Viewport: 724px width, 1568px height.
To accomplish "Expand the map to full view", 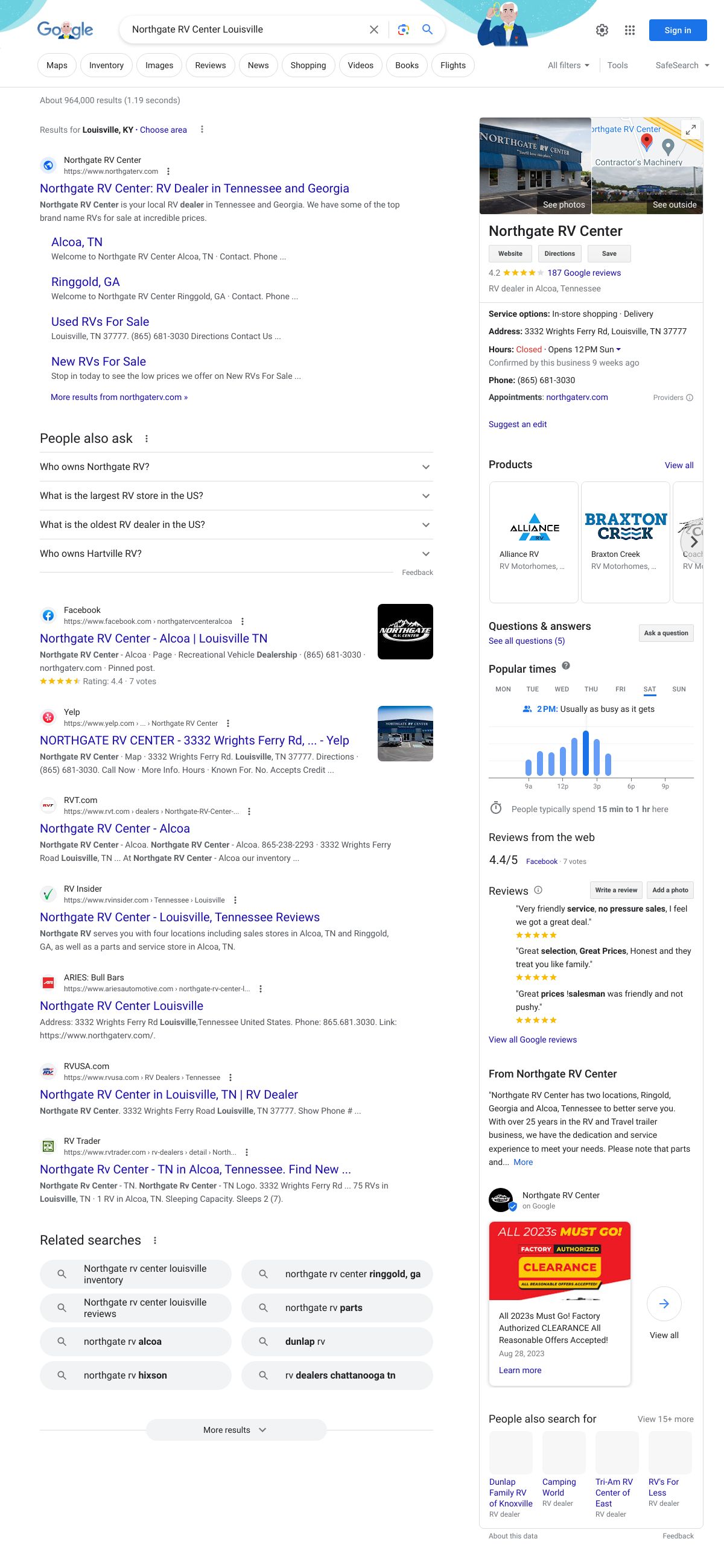I will (690, 130).
